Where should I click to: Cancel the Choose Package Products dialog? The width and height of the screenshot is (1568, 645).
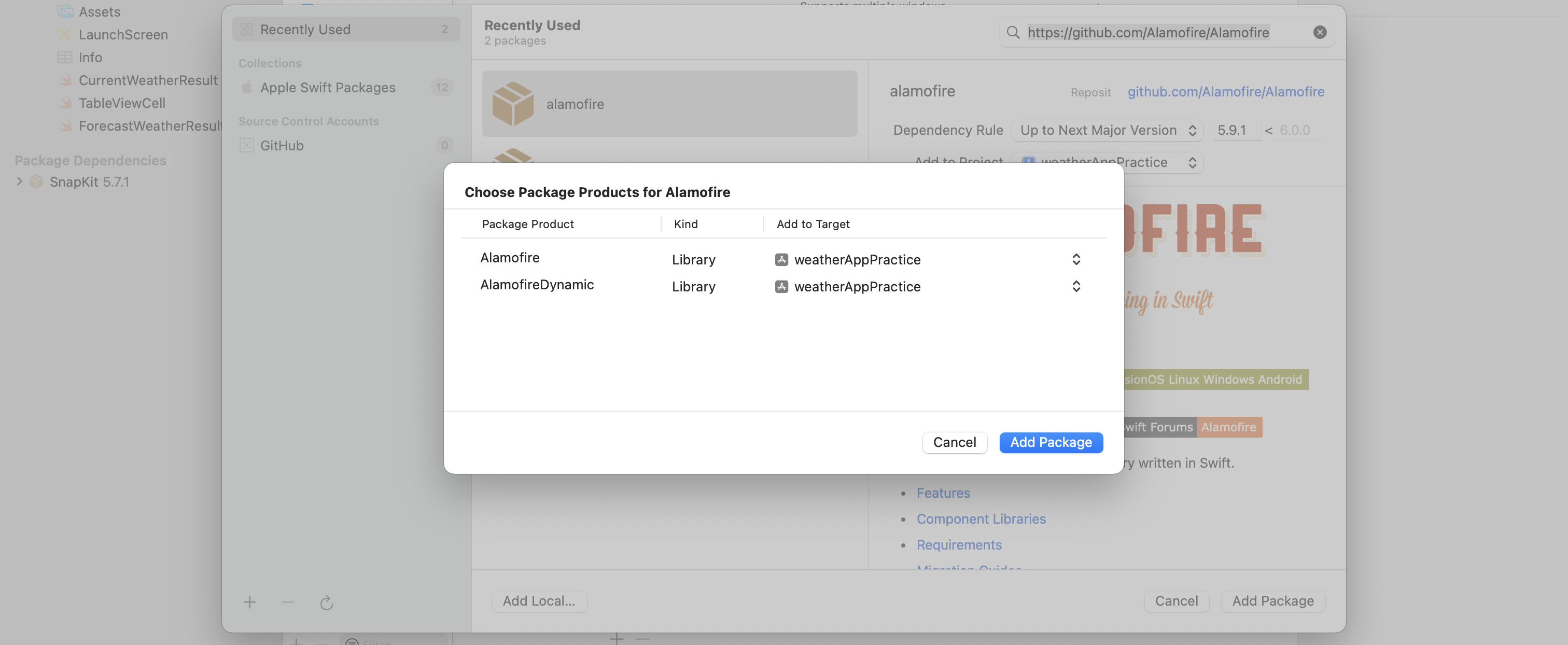point(954,442)
